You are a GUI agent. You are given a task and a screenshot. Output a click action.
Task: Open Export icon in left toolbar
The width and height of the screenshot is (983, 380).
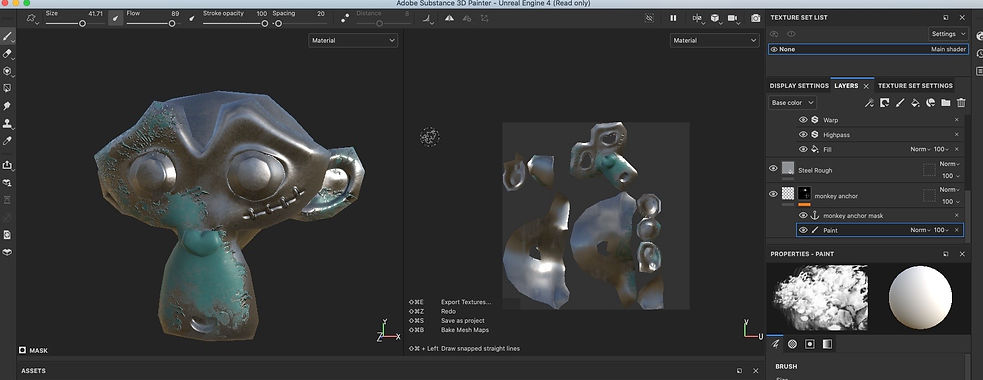click(8, 166)
